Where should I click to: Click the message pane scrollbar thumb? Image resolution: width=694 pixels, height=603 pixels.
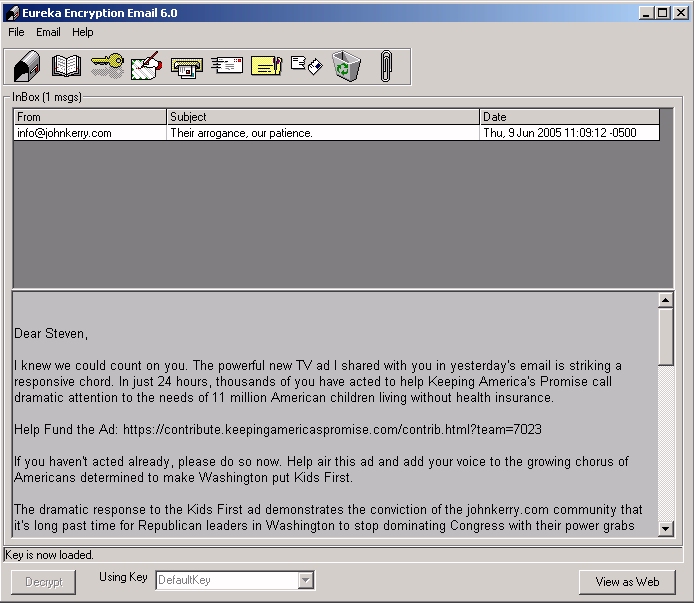[x=666, y=337]
